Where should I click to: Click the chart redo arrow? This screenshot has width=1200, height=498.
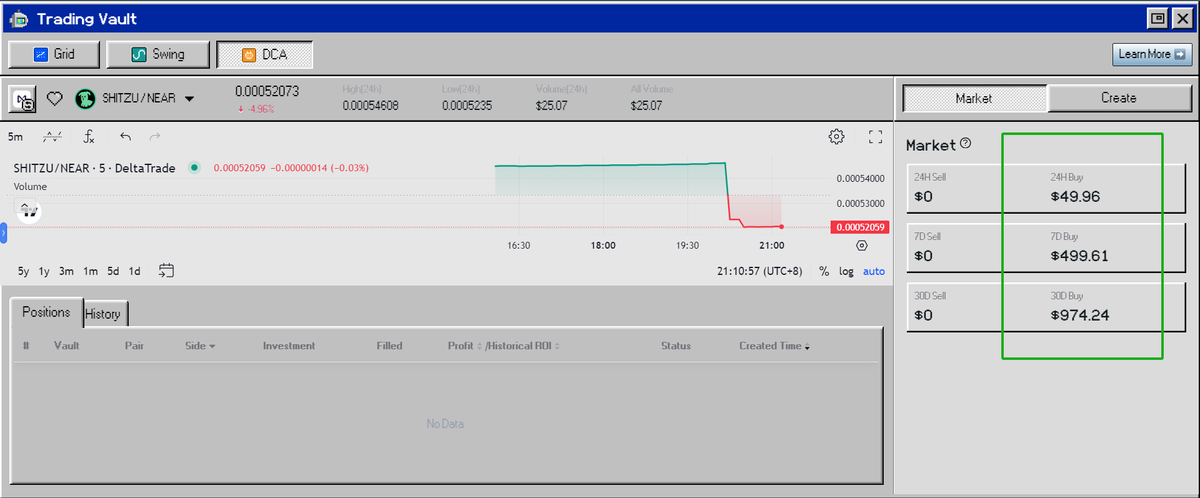point(155,137)
